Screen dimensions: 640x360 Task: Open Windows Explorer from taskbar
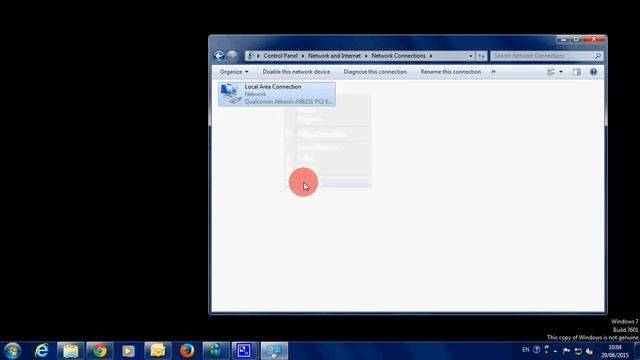71,351
